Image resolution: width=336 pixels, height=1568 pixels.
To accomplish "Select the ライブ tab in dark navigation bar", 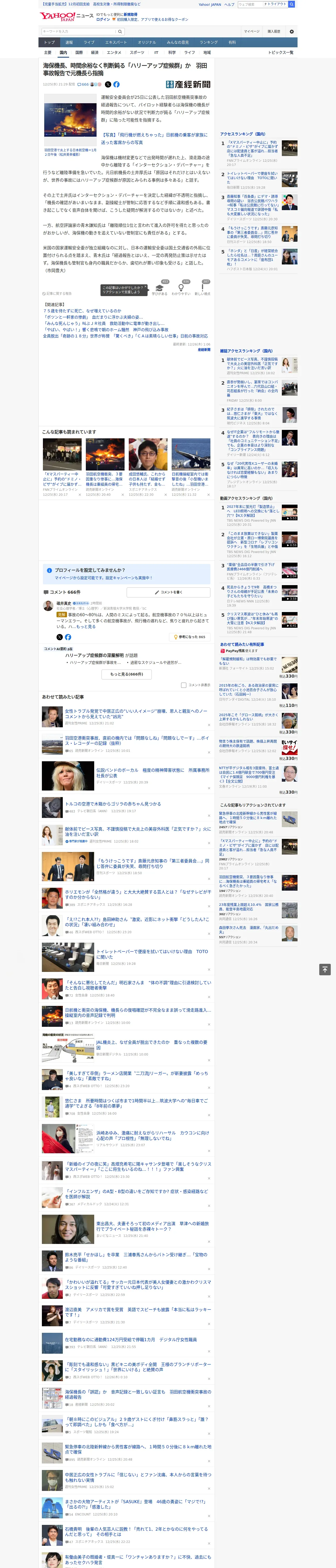I will [x=89, y=43].
